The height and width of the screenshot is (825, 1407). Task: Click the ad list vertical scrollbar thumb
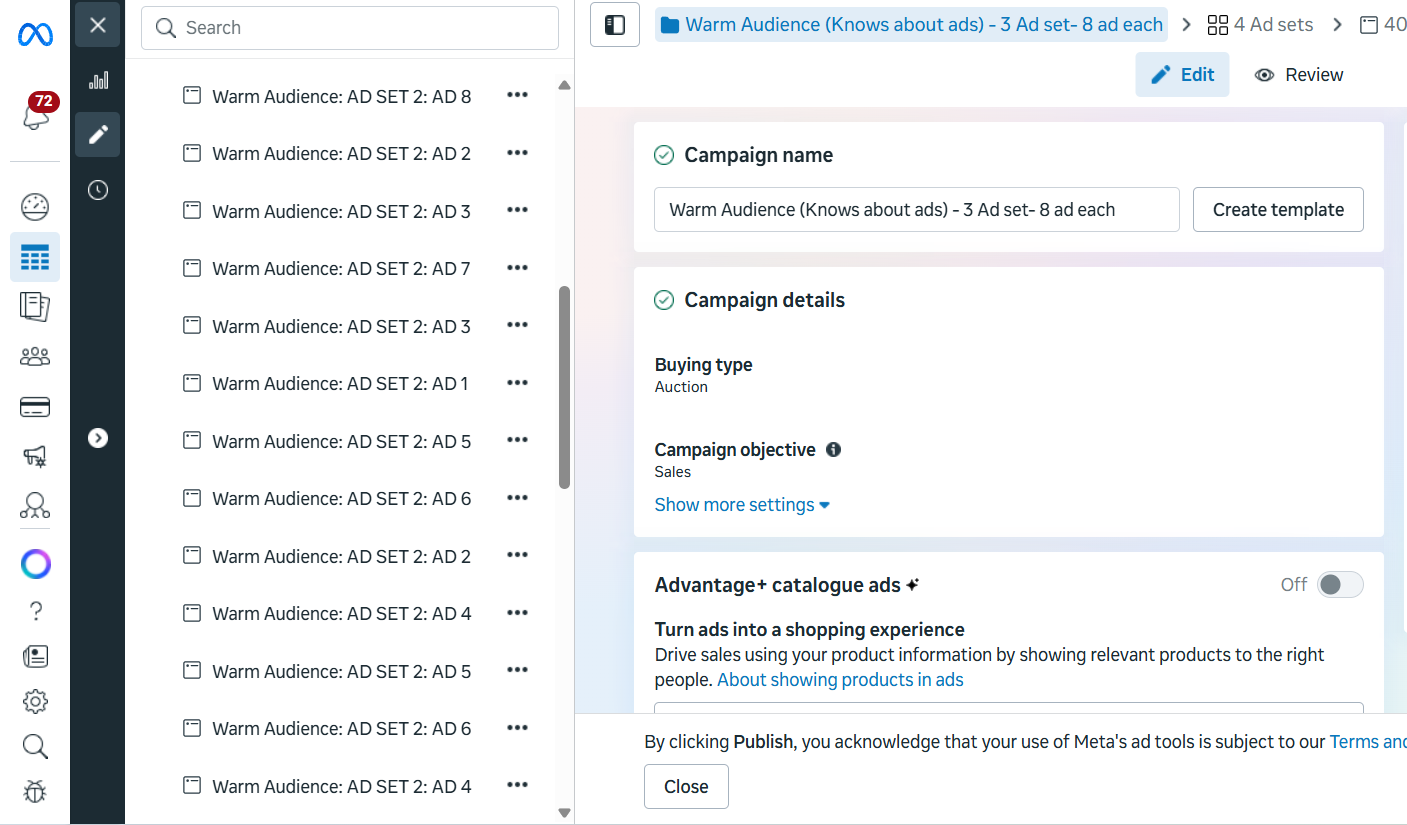click(564, 387)
